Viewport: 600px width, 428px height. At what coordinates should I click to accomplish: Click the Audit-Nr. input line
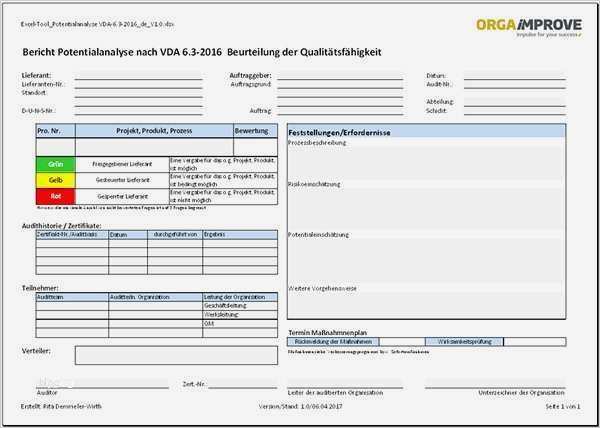pyautogui.click(x=515, y=85)
